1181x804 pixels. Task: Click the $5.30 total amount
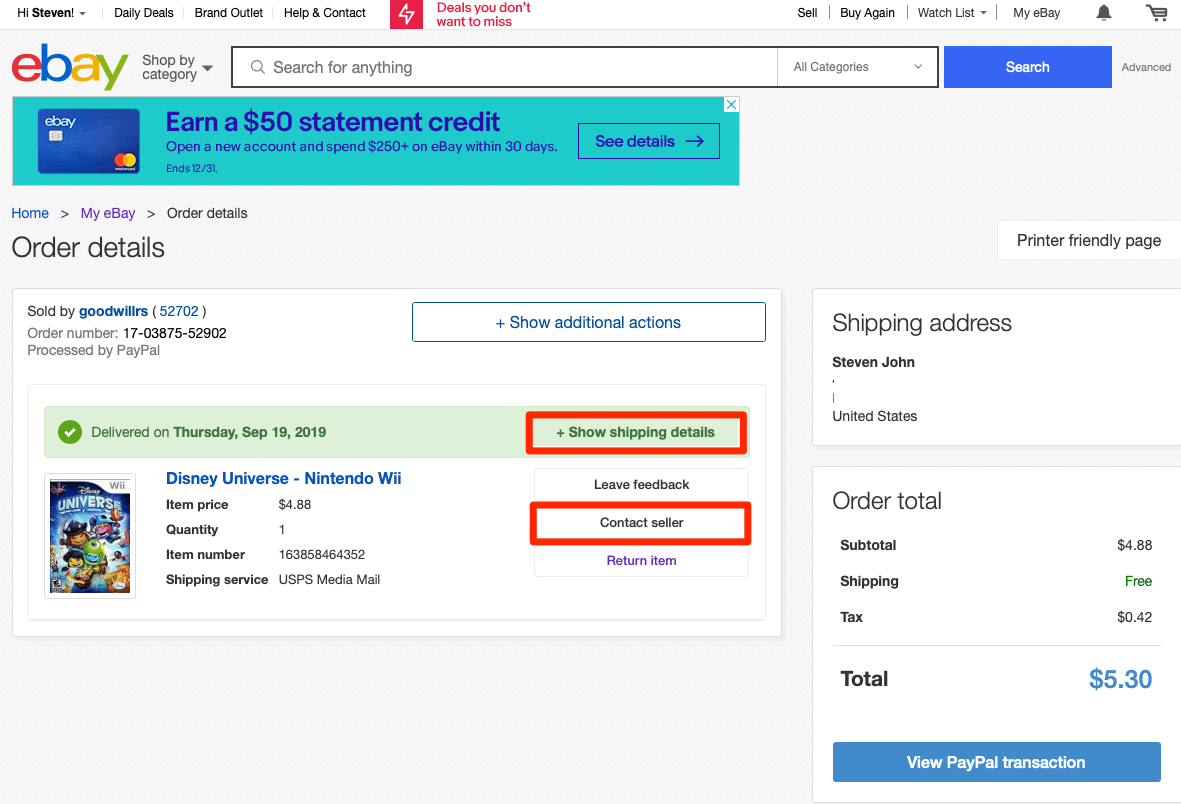point(1120,679)
